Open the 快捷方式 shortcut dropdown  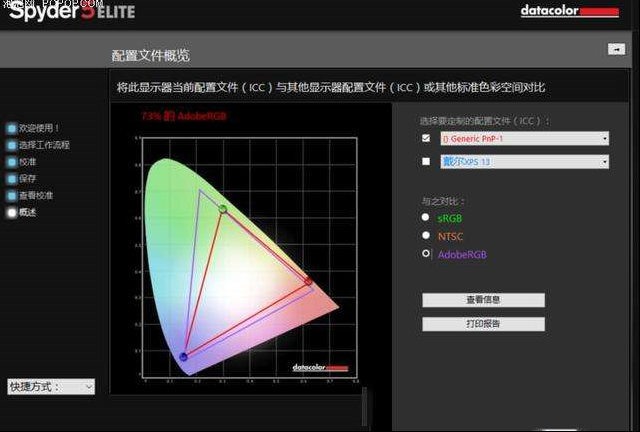coord(51,387)
